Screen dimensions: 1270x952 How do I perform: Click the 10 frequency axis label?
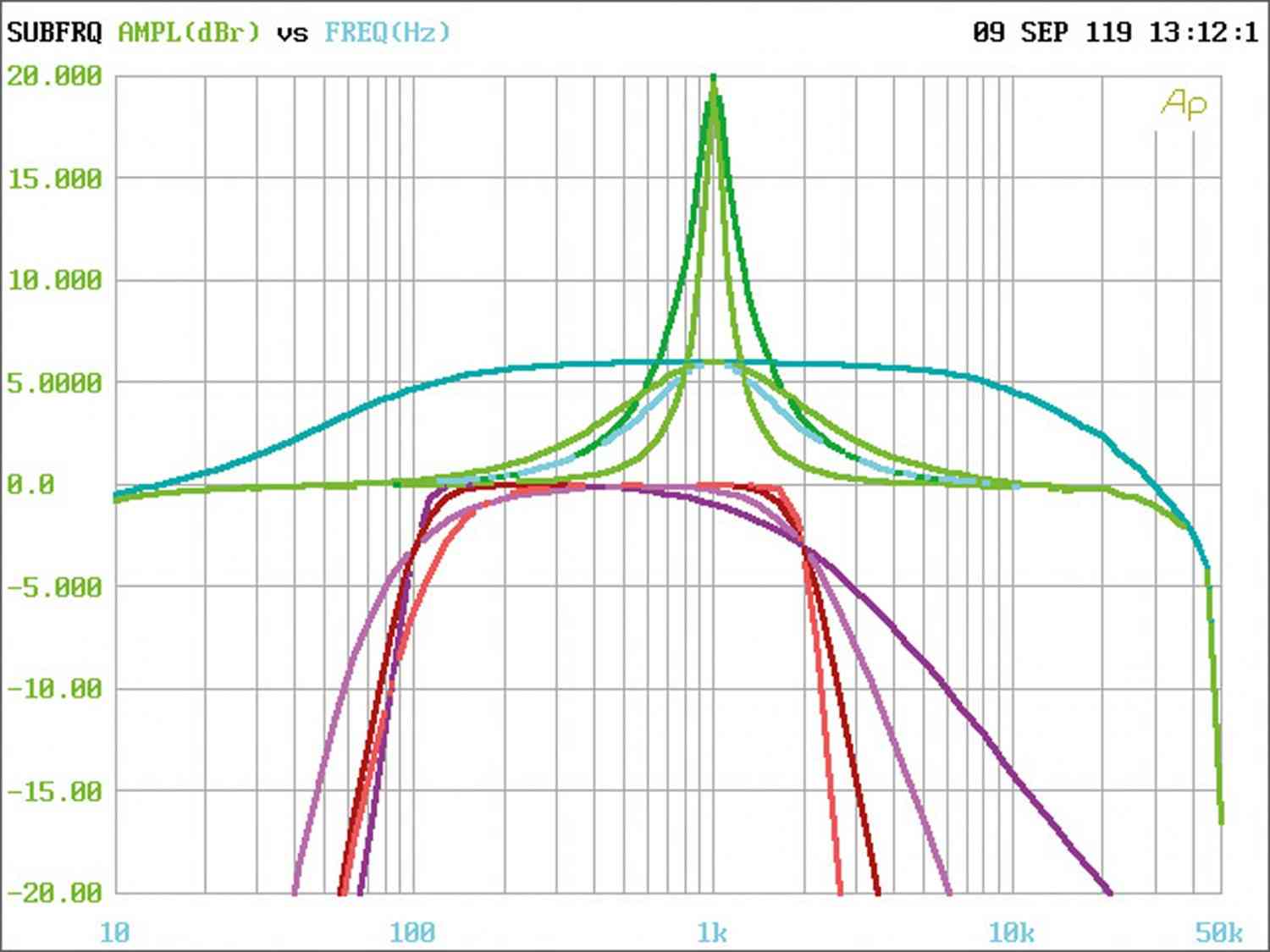click(115, 933)
